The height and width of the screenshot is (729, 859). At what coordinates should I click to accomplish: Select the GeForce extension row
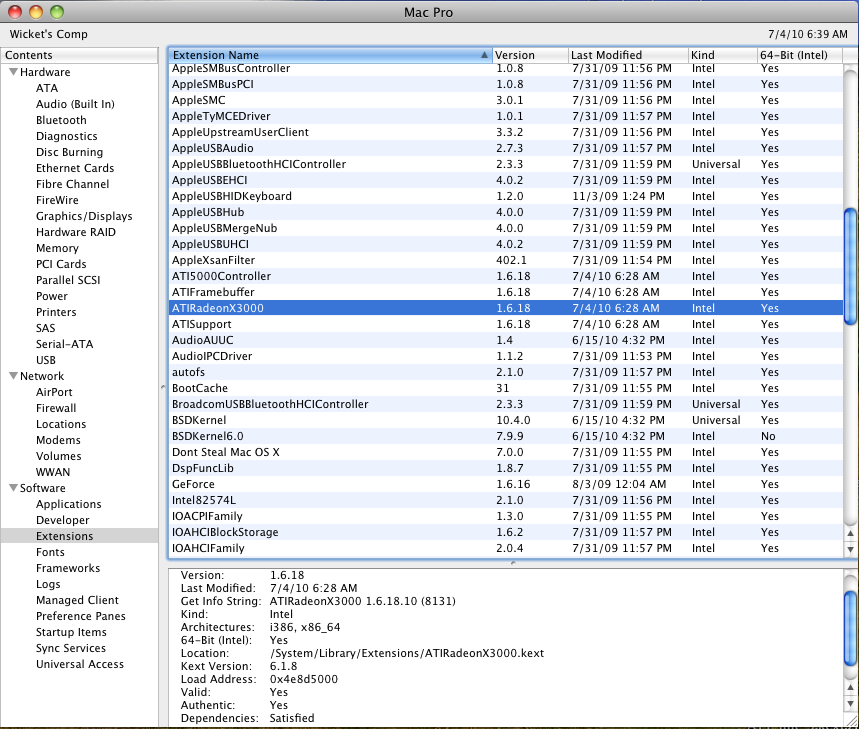(506, 484)
